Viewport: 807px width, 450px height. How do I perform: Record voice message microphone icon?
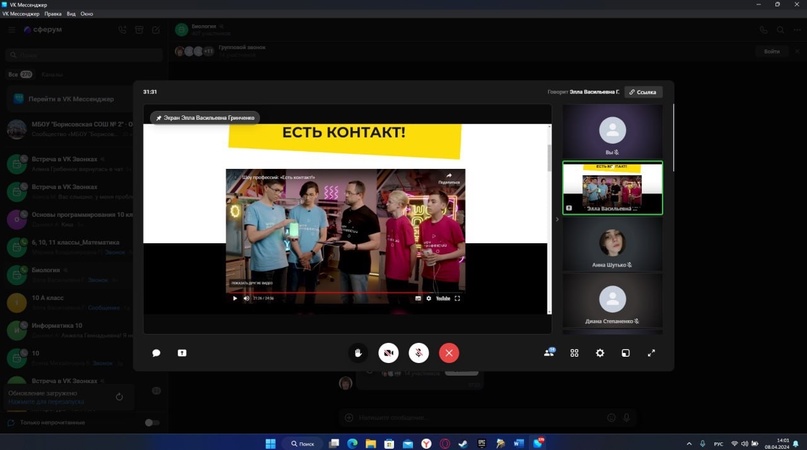[x=626, y=418]
